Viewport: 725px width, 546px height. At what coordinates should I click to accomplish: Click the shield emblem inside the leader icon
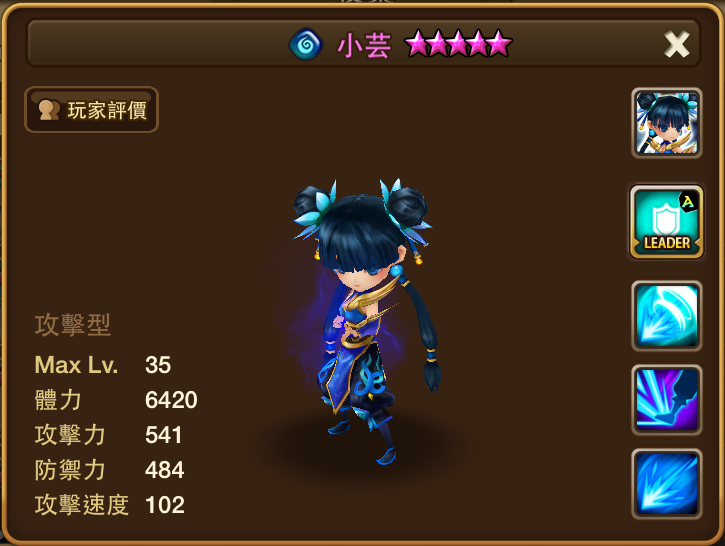click(666, 220)
